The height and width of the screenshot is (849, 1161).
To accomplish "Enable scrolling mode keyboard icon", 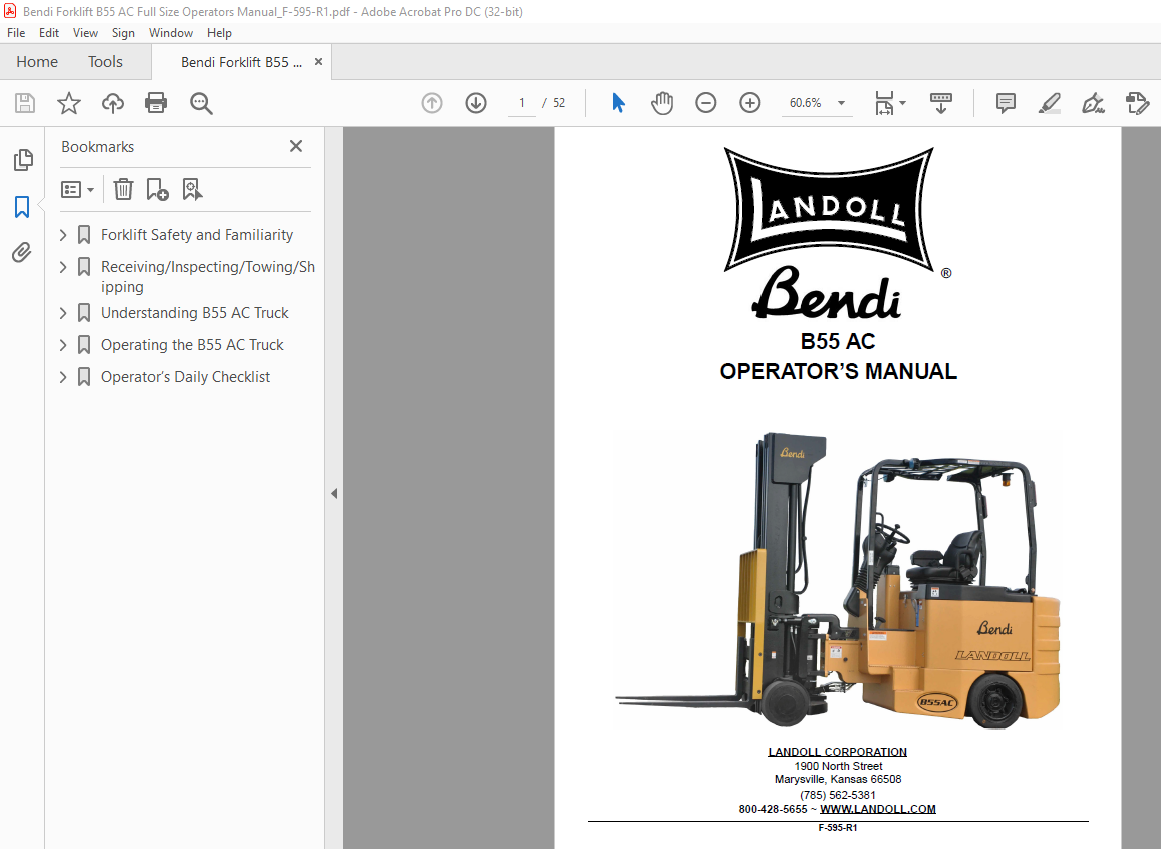I will pos(940,103).
